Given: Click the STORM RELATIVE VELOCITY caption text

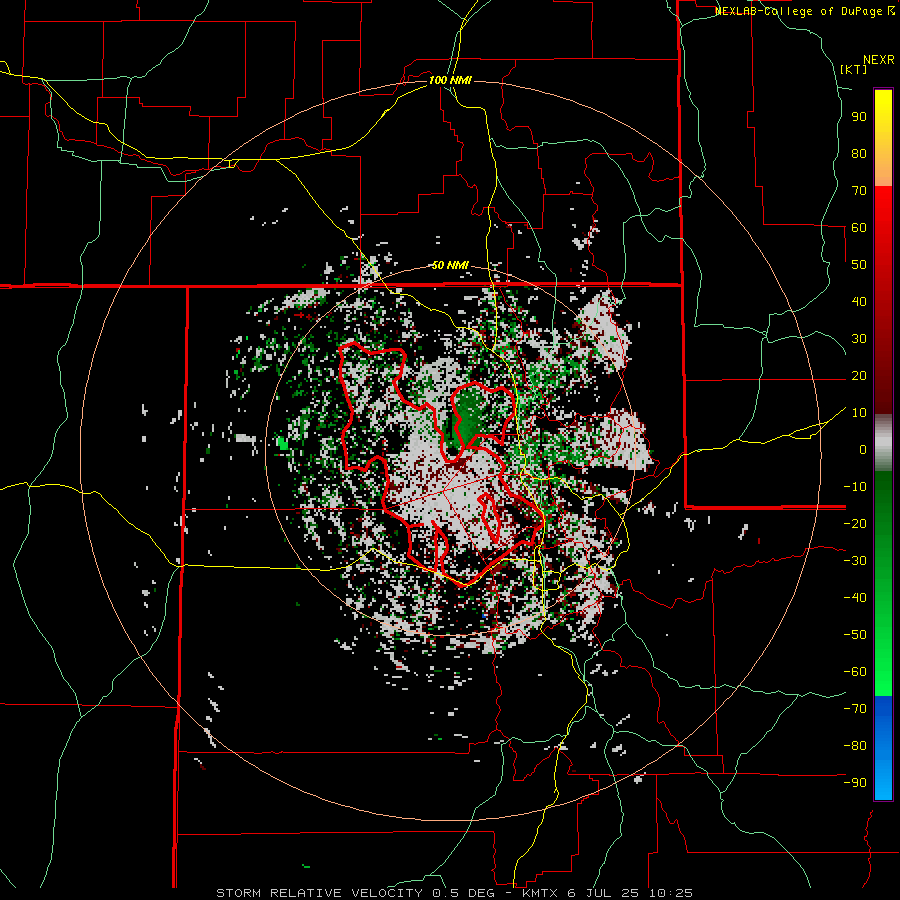Looking at the screenshot, I should point(319,893).
